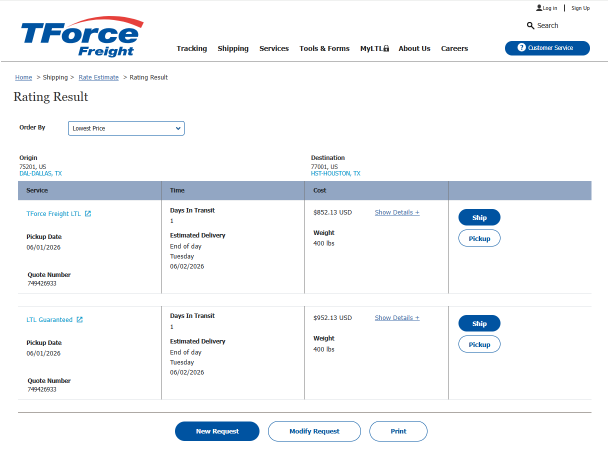Click the TForce Freight logo
The width and height of the screenshot is (608, 455).
coord(82,36)
